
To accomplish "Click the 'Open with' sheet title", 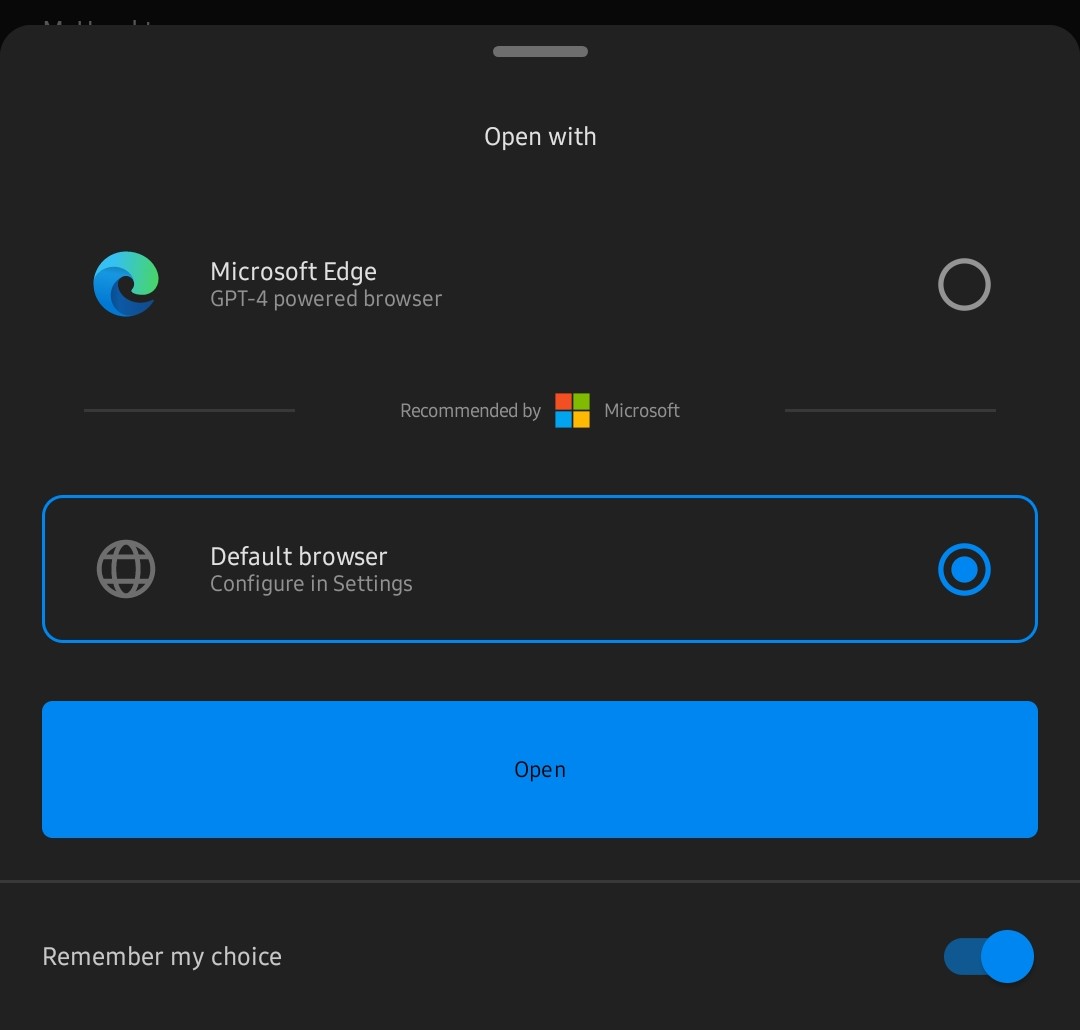I will click(x=540, y=137).
